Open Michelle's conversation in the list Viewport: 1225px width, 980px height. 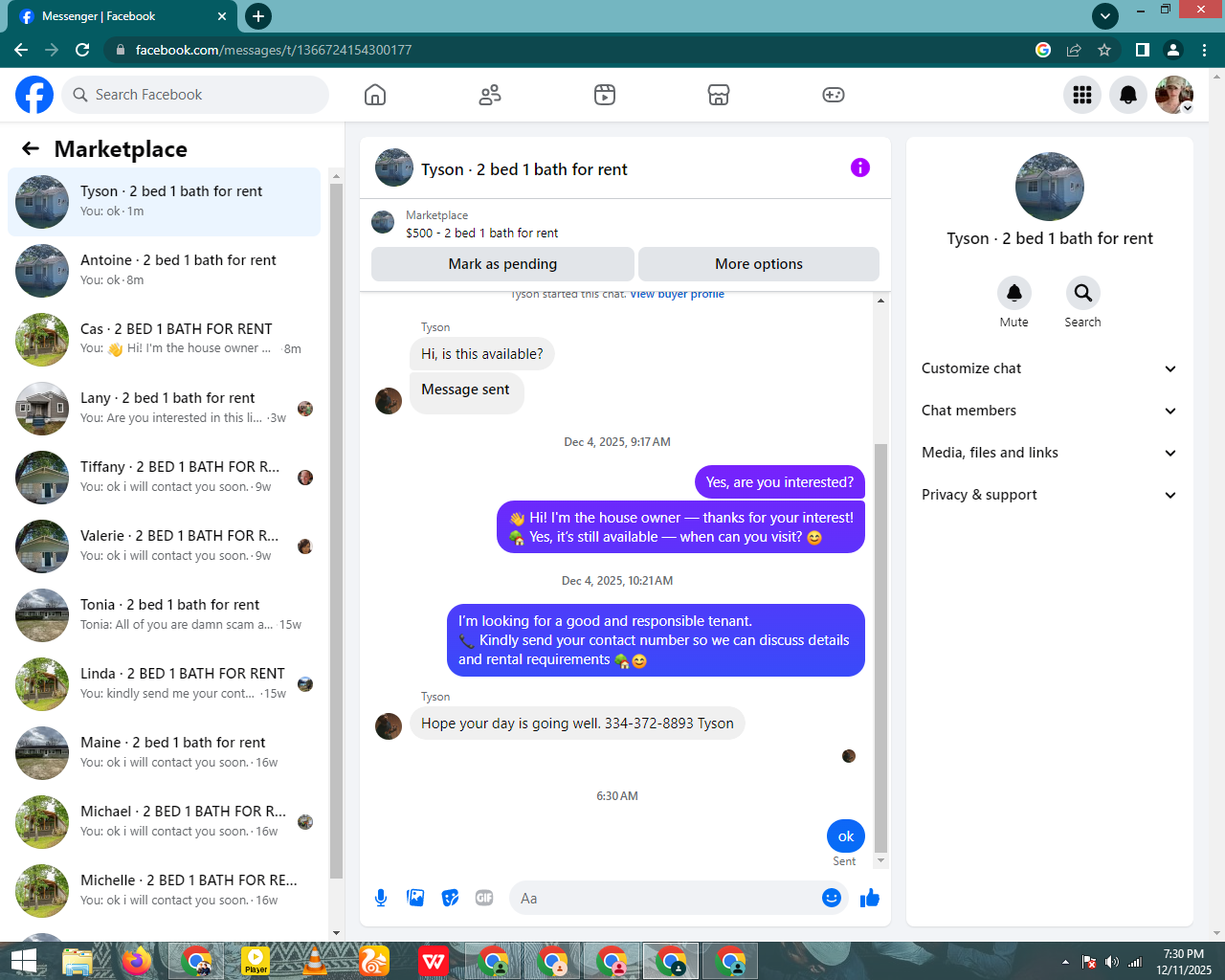[164, 891]
